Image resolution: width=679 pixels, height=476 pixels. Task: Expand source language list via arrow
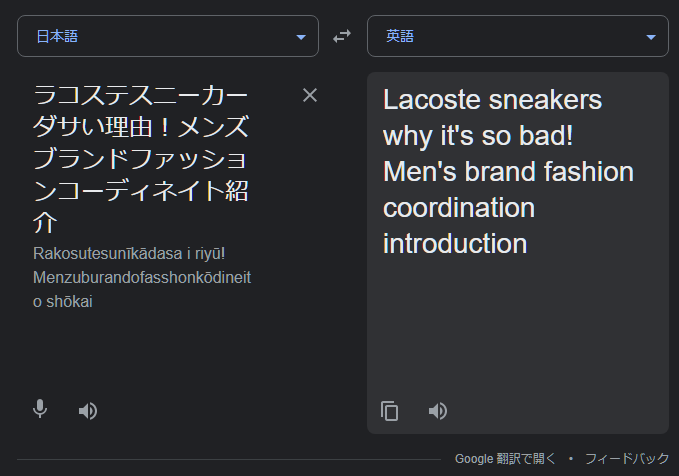[x=301, y=37]
